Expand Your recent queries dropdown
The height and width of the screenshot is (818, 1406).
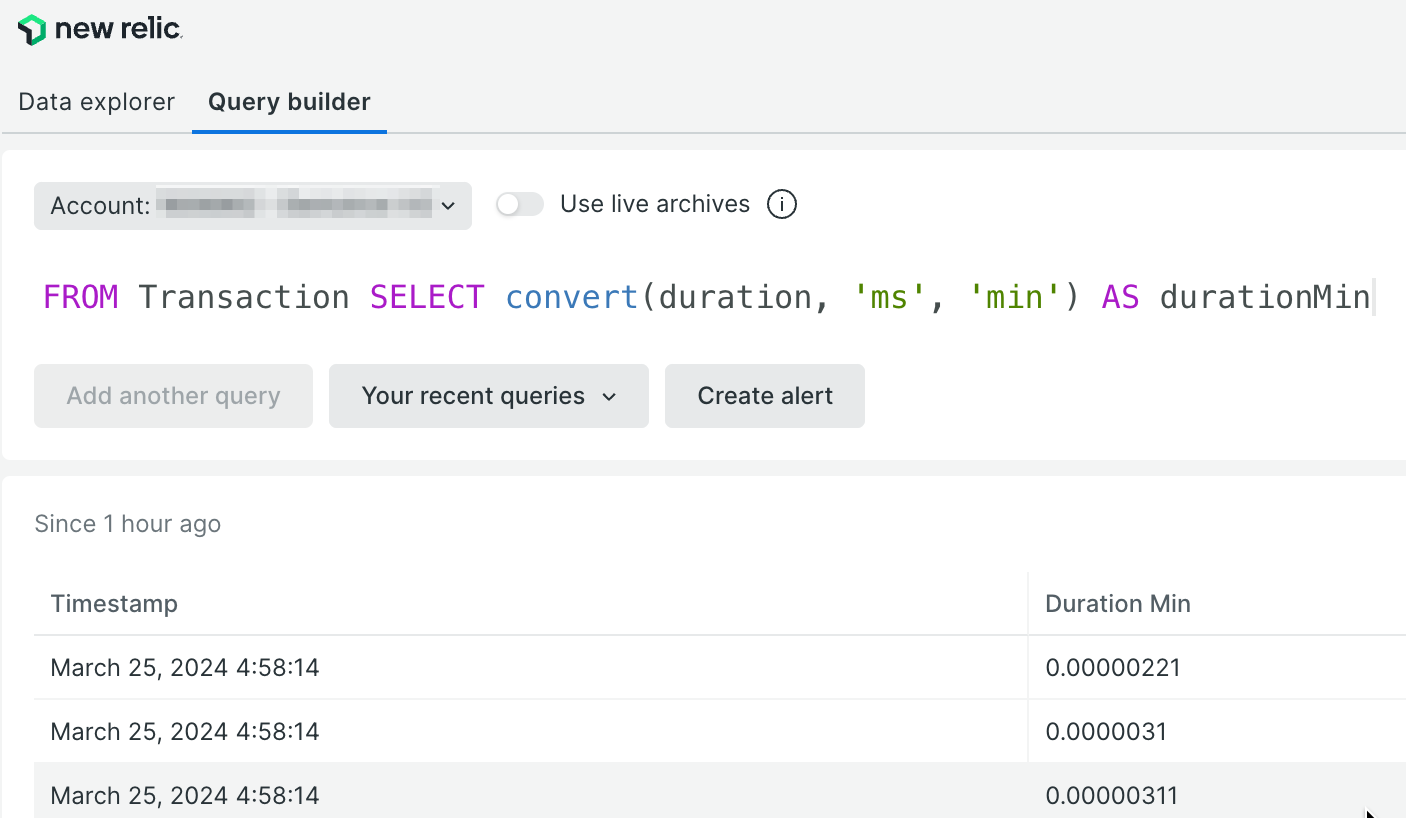coord(489,396)
